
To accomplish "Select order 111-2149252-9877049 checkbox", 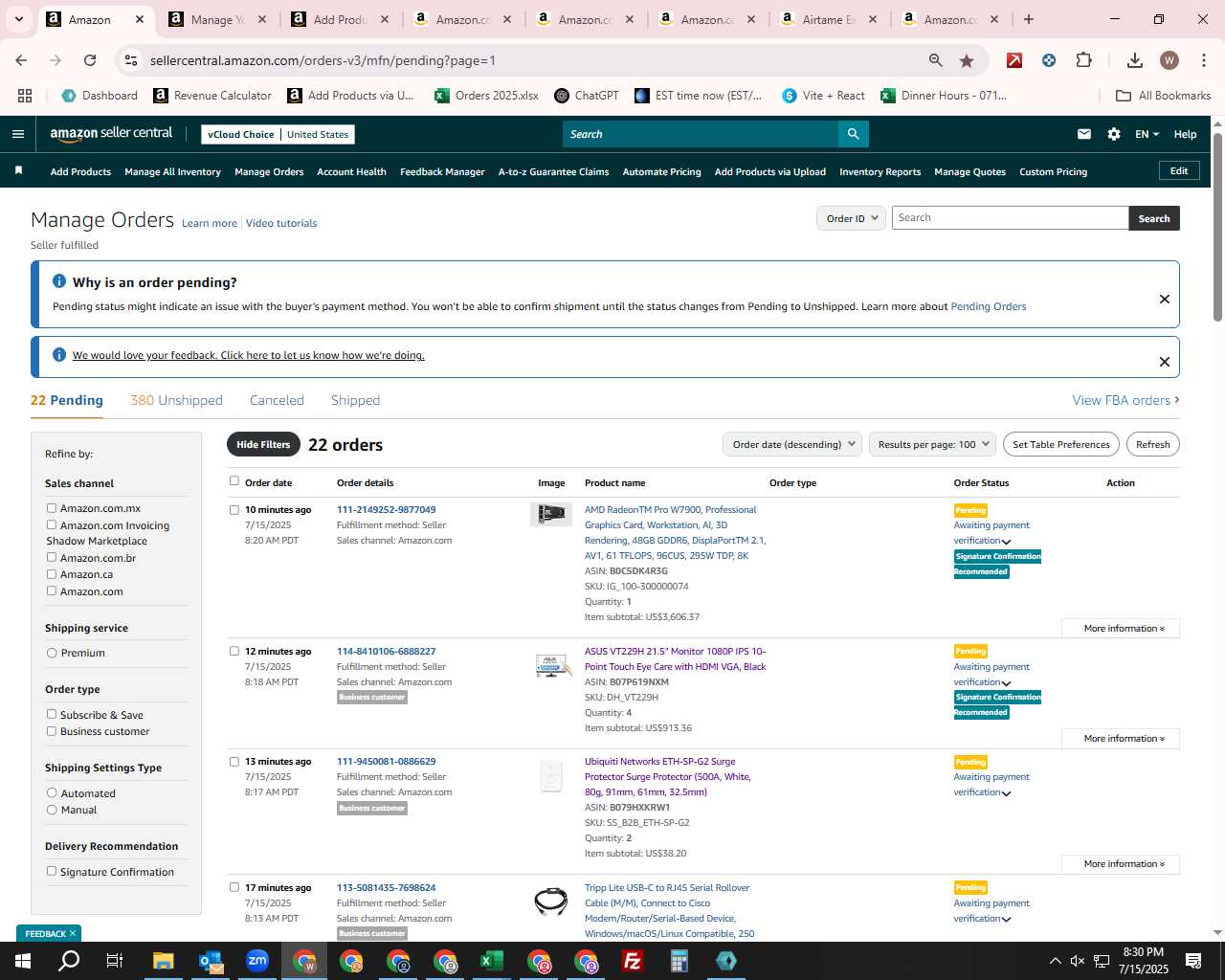I will (x=234, y=510).
